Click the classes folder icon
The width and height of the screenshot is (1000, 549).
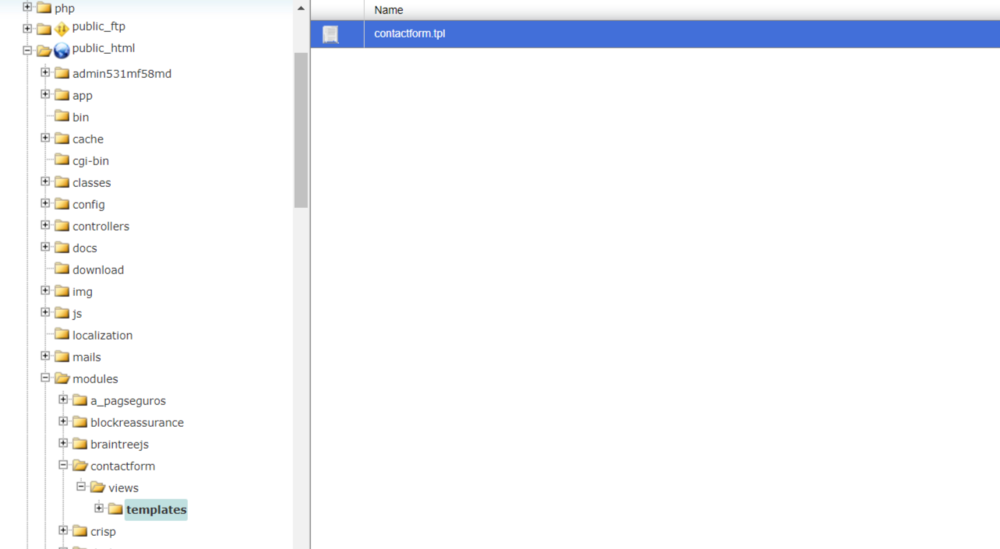62,182
